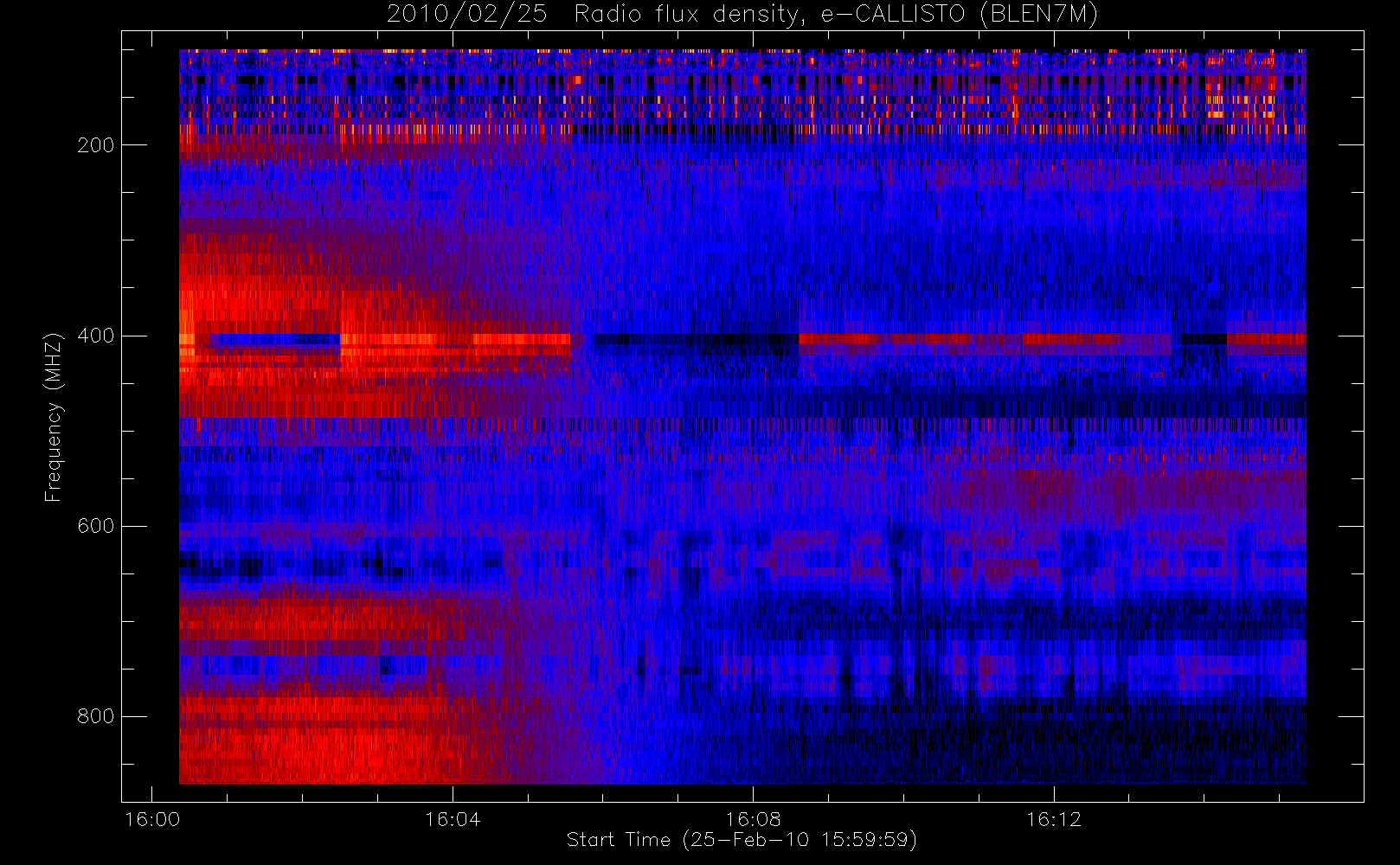Click the 400 tick label on frequency axis

(96, 336)
